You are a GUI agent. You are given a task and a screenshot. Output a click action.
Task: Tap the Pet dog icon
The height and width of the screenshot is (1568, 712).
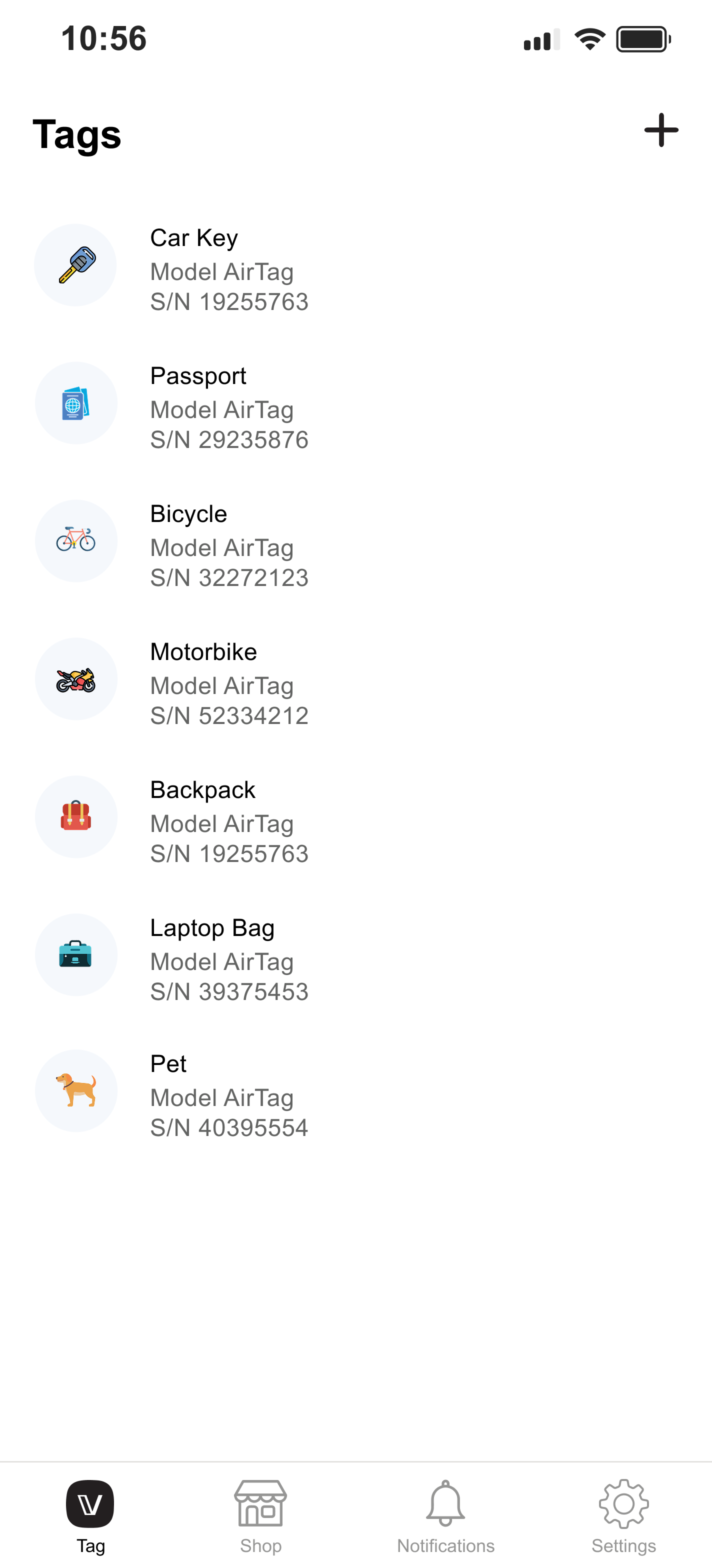[x=75, y=1091]
